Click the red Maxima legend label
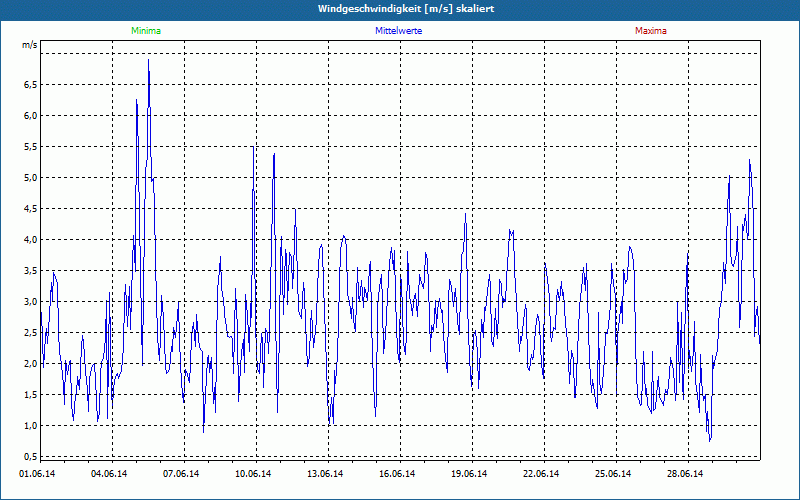Image resolution: width=800 pixels, height=500 pixels. [x=651, y=31]
